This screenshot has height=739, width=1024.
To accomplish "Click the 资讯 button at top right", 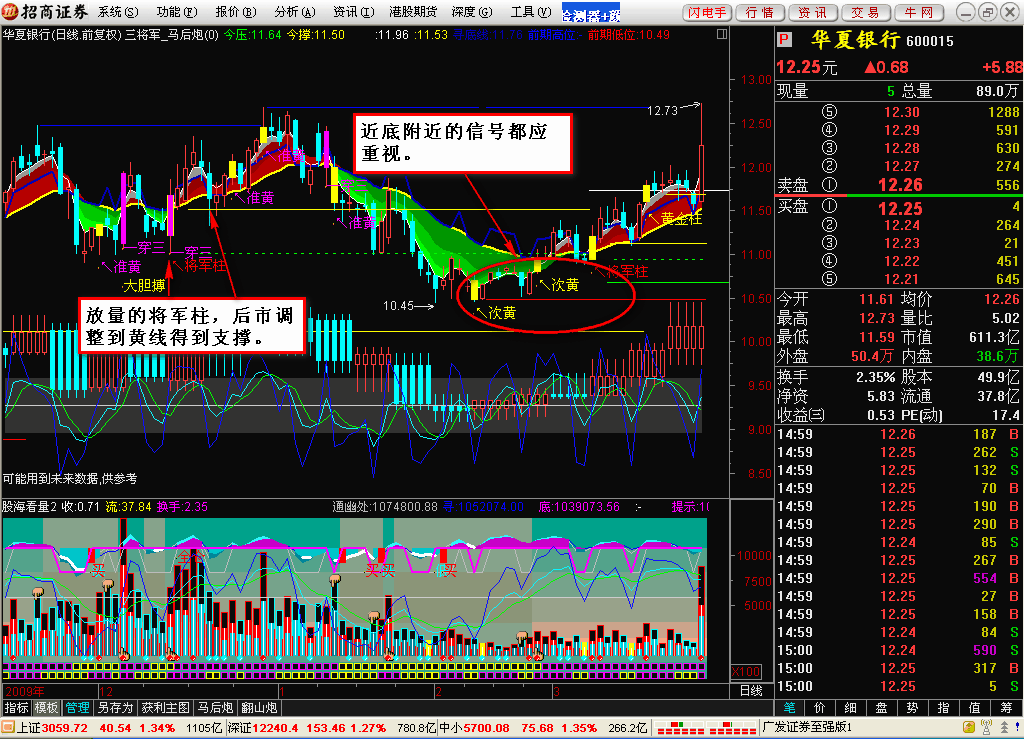I will (x=812, y=12).
